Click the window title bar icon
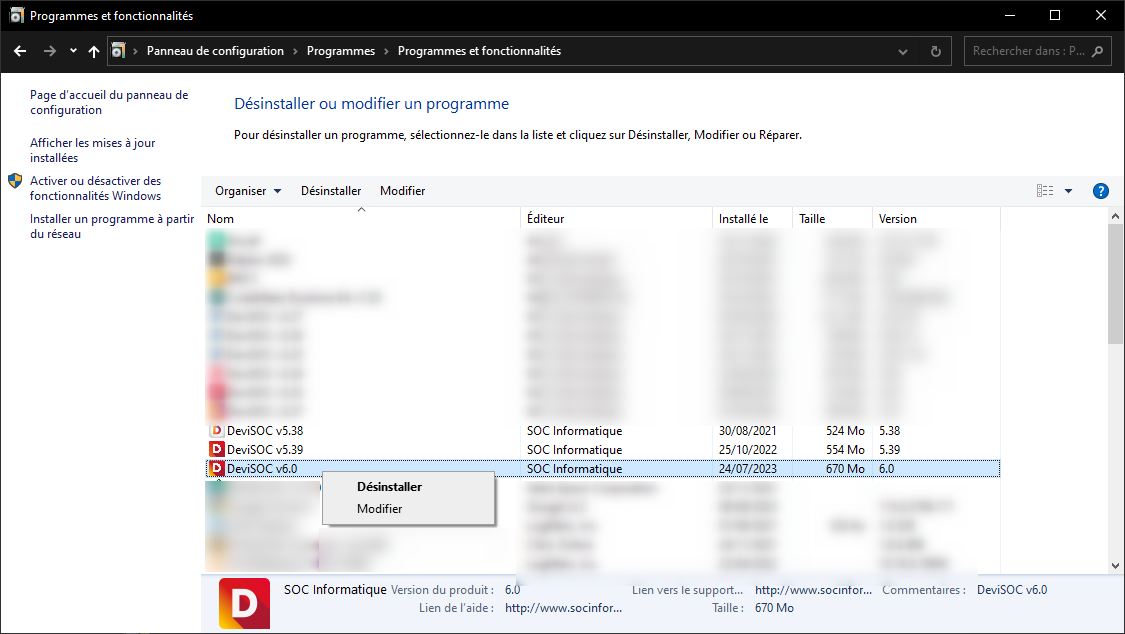 [x=17, y=15]
